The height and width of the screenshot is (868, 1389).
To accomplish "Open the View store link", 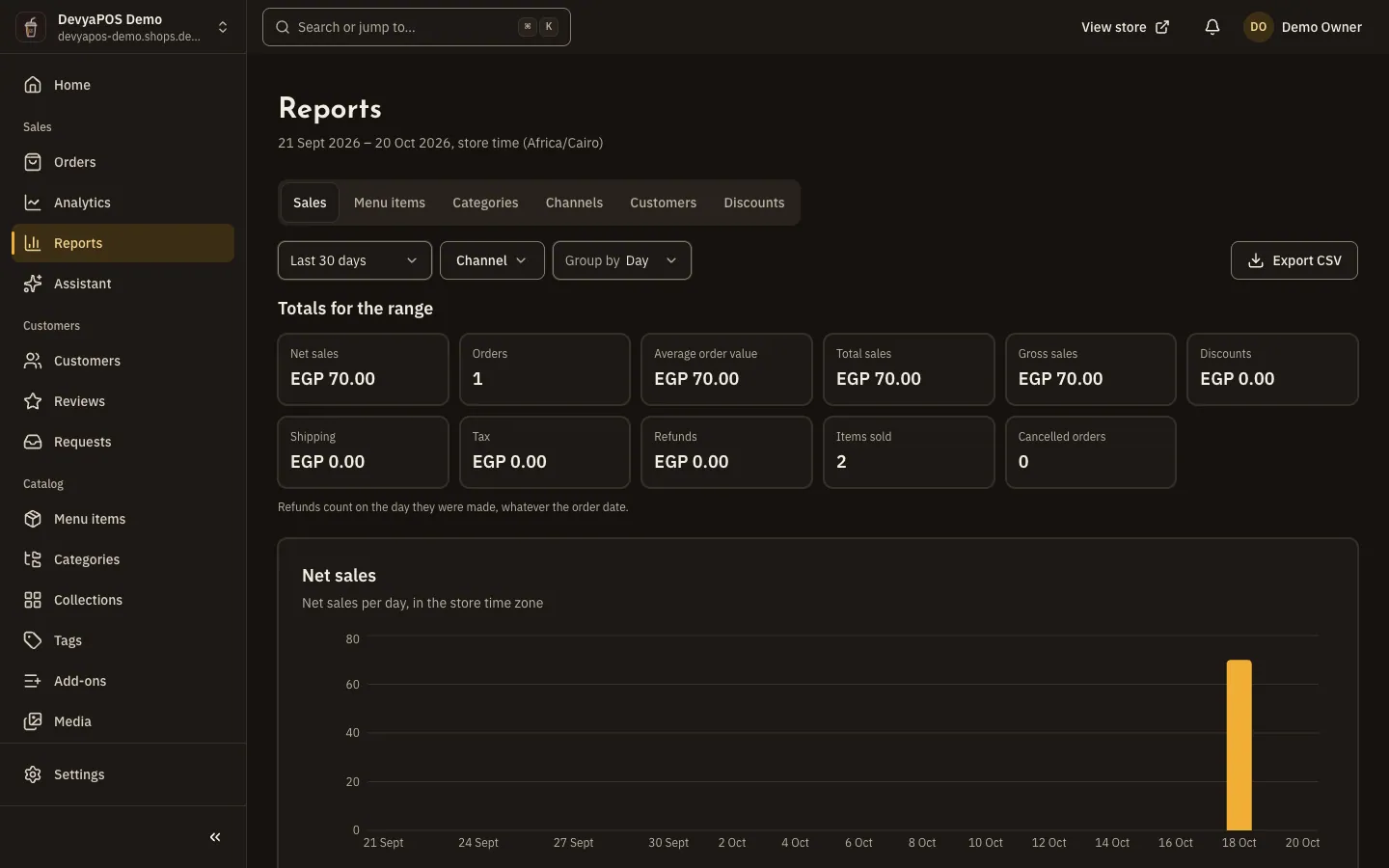I will (x=1125, y=27).
